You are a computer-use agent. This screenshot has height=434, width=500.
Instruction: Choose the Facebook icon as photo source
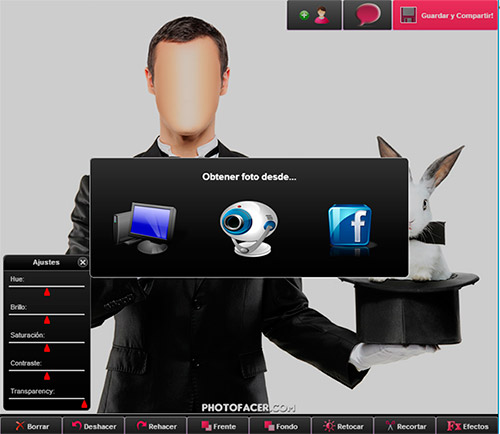click(x=350, y=227)
